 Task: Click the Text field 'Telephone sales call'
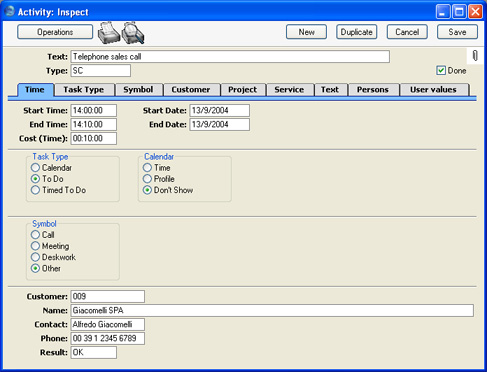pos(230,57)
